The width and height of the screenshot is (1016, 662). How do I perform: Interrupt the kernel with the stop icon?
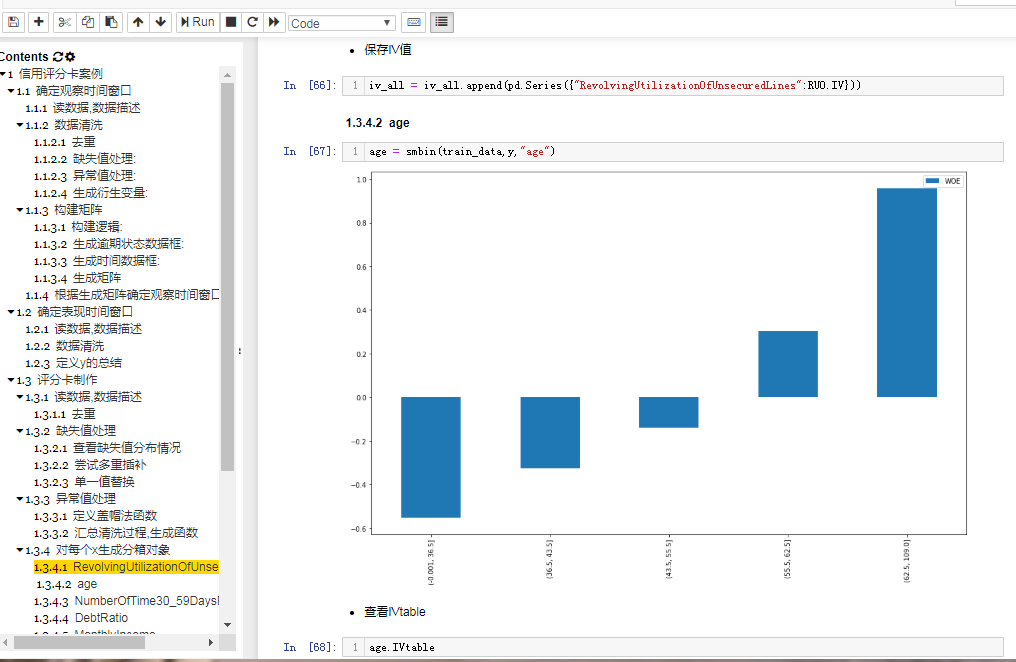click(x=230, y=22)
